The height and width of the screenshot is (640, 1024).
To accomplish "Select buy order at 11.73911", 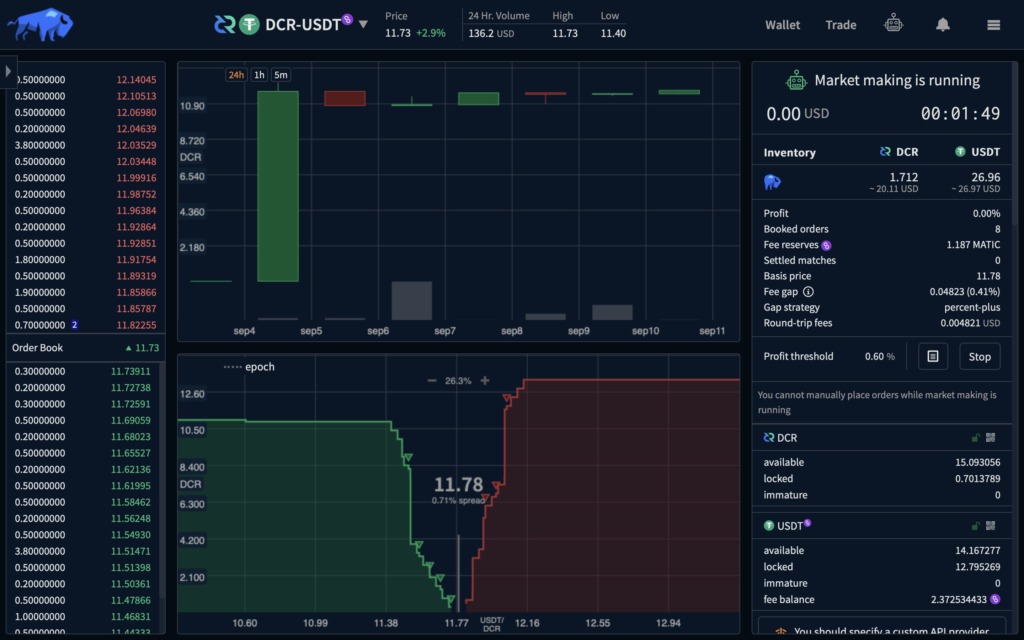I will pos(85,371).
